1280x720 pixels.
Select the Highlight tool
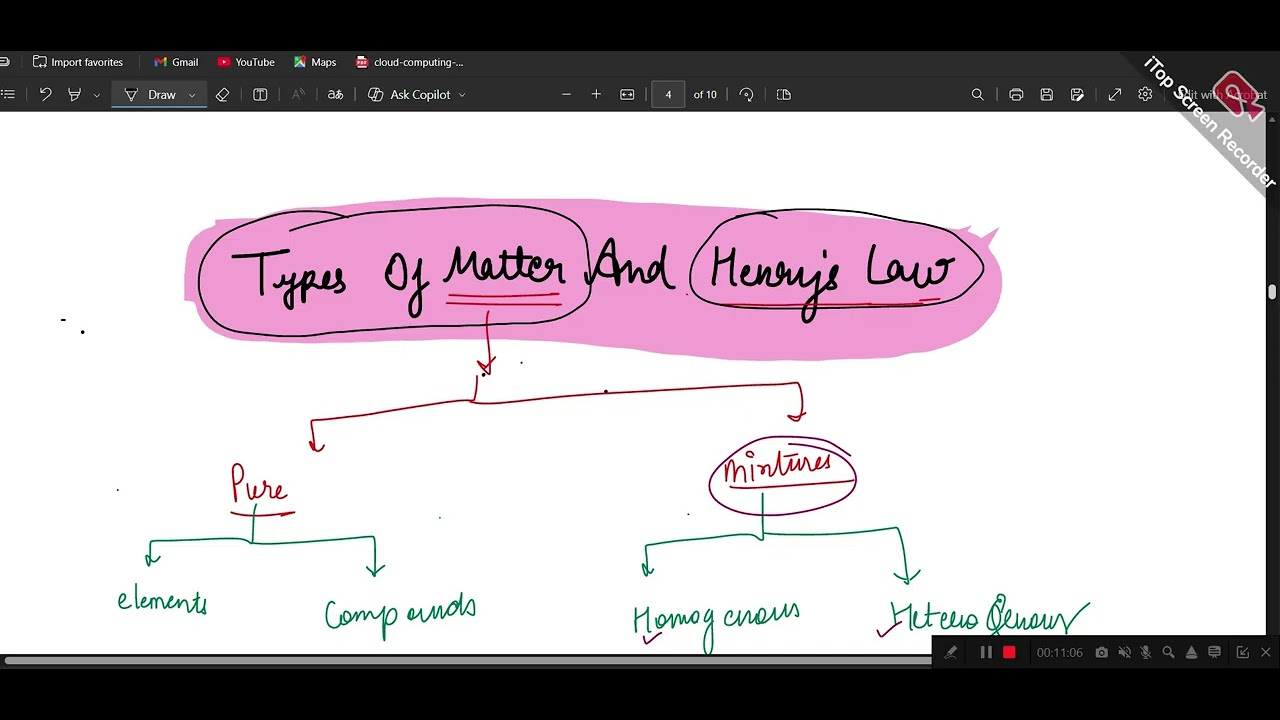[x=74, y=94]
